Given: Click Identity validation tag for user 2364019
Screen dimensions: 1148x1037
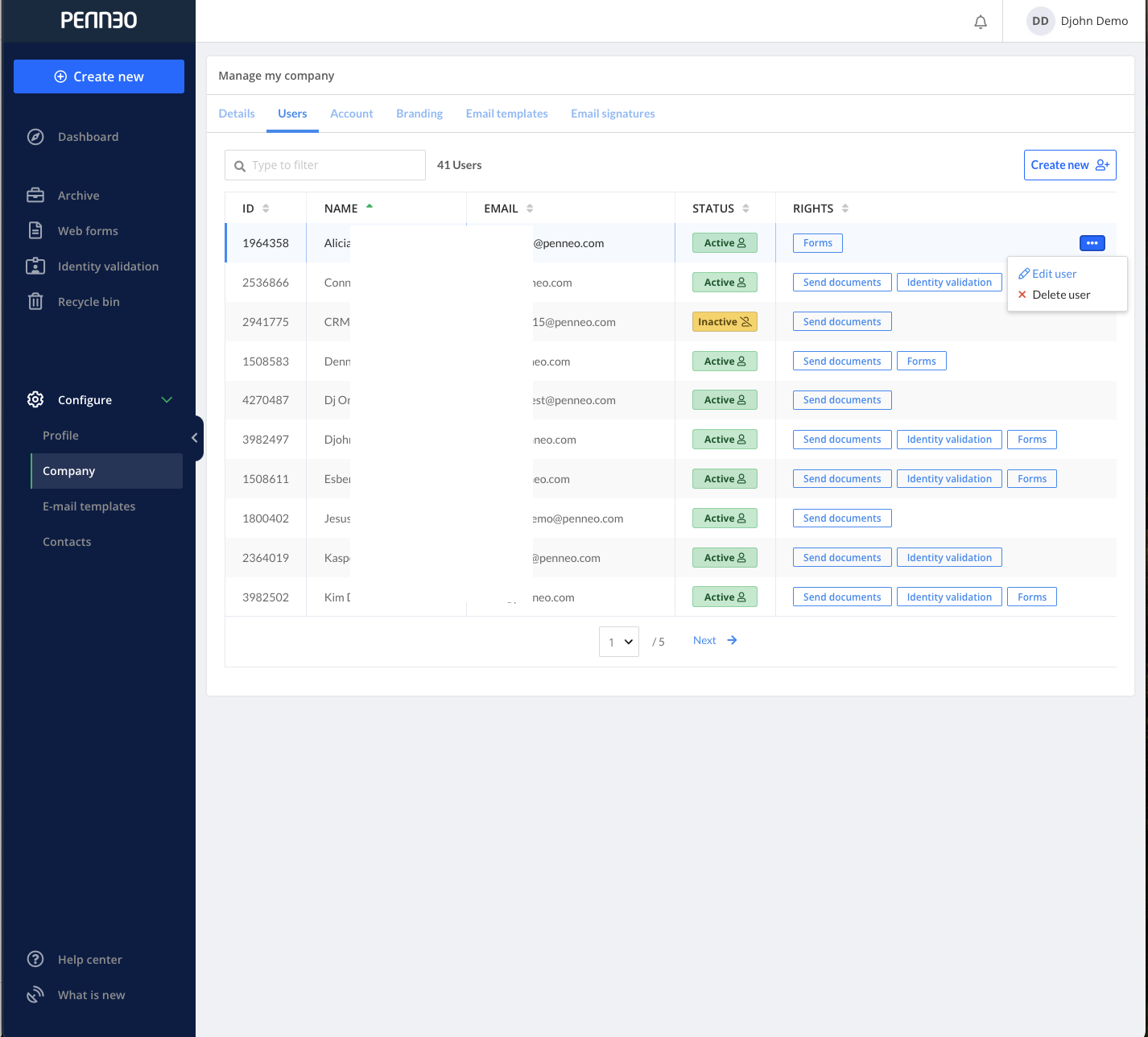Looking at the screenshot, I should click(949, 558).
